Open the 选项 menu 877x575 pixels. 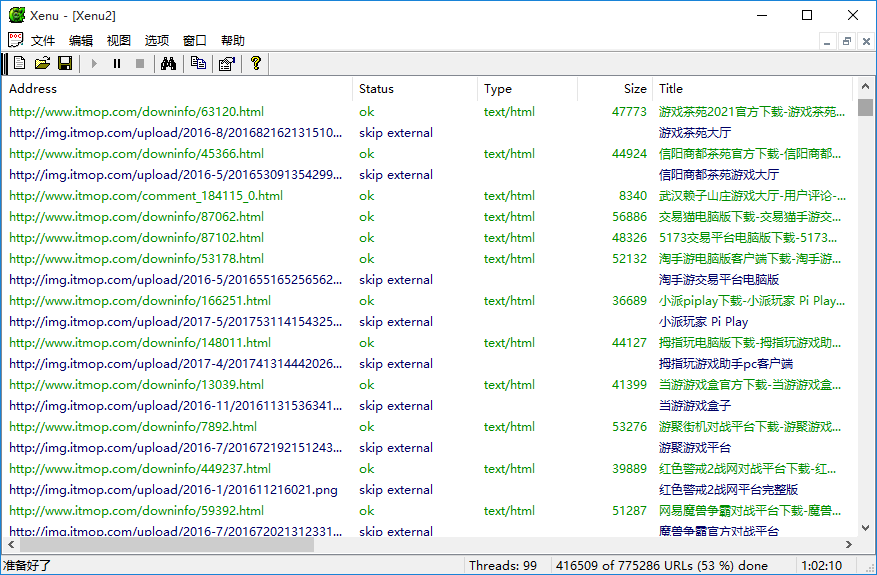pos(157,40)
